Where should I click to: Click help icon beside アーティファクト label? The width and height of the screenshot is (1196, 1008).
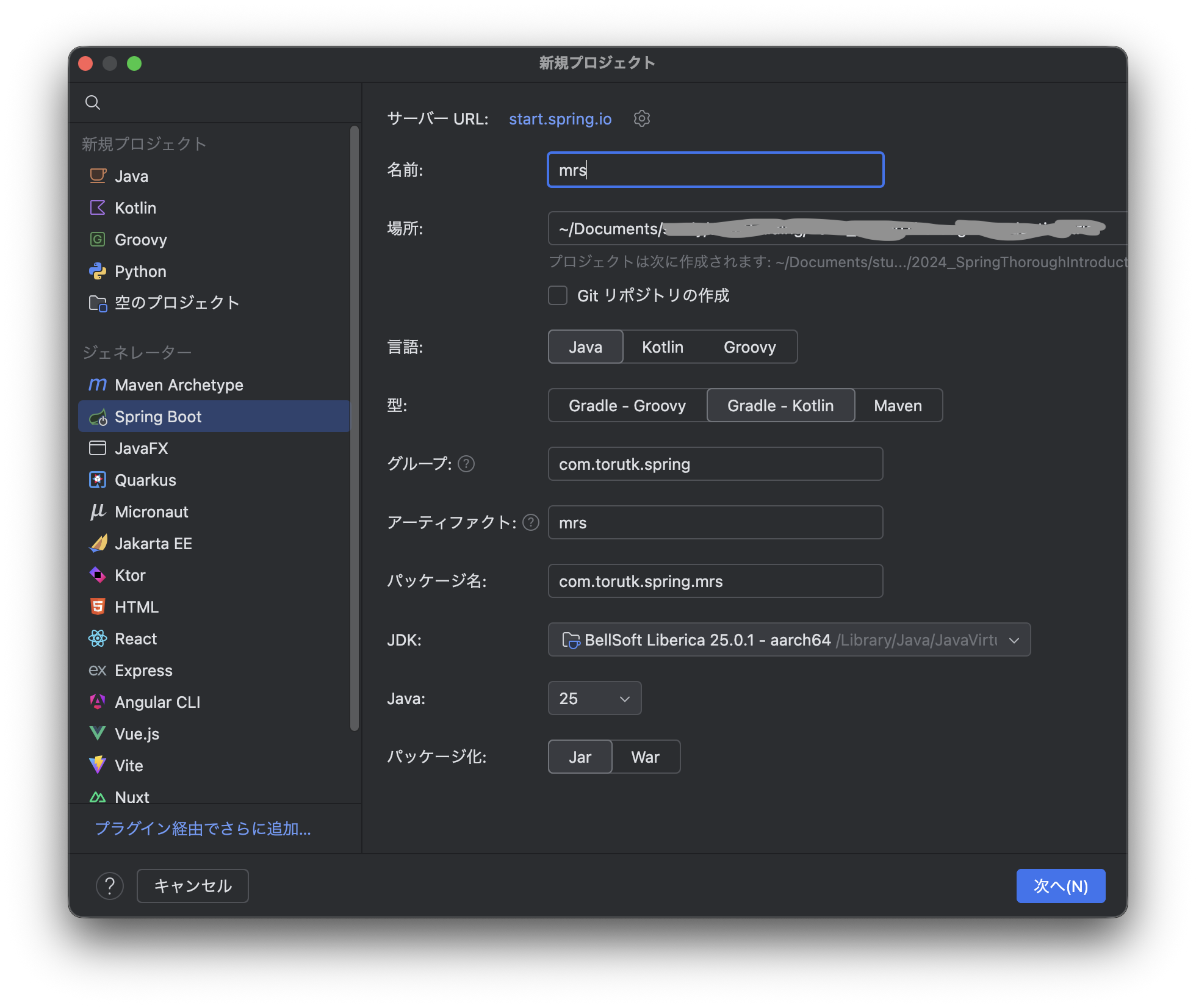tap(531, 523)
